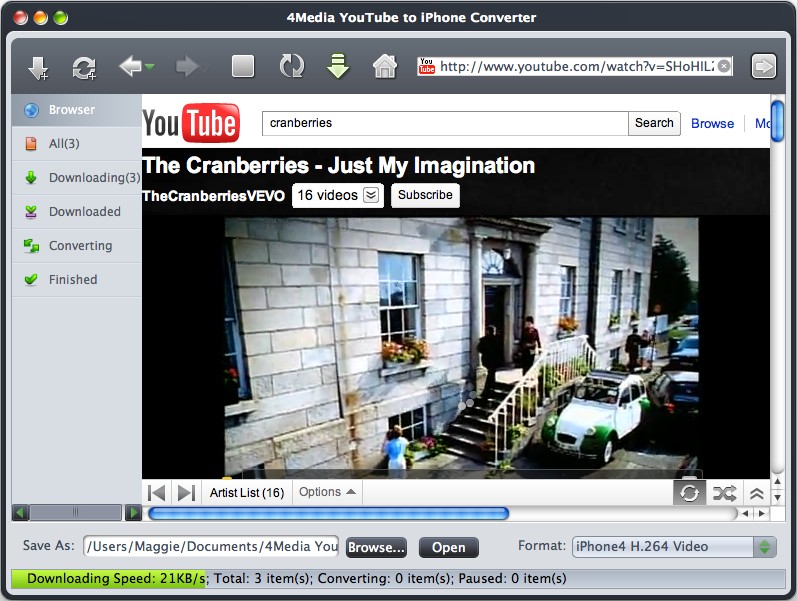797x601 pixels.
Task: Open Artist List (16)
Action: (x=247, y=493)
